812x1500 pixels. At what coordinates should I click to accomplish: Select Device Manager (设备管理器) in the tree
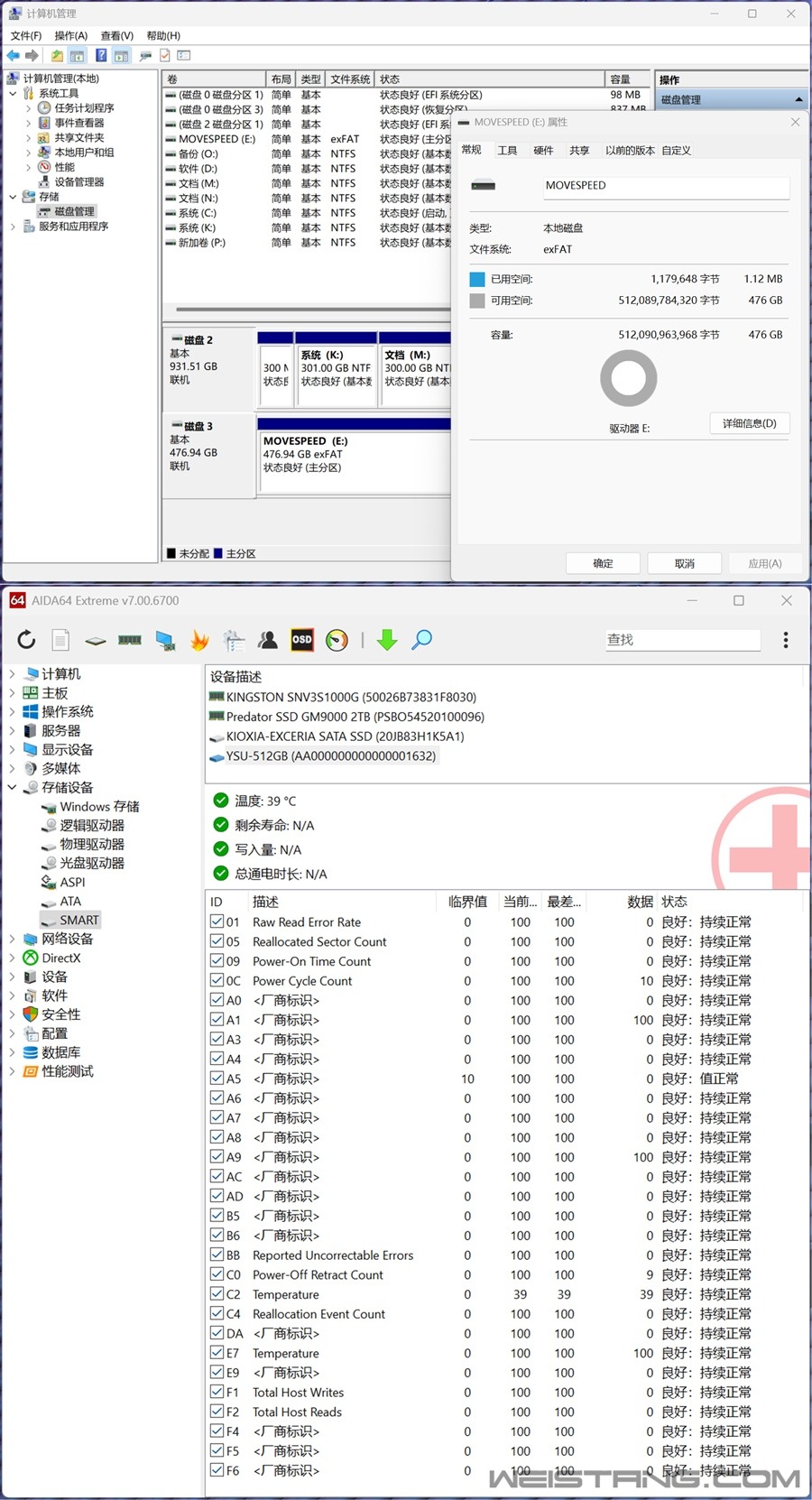click(x=79, y=182)
